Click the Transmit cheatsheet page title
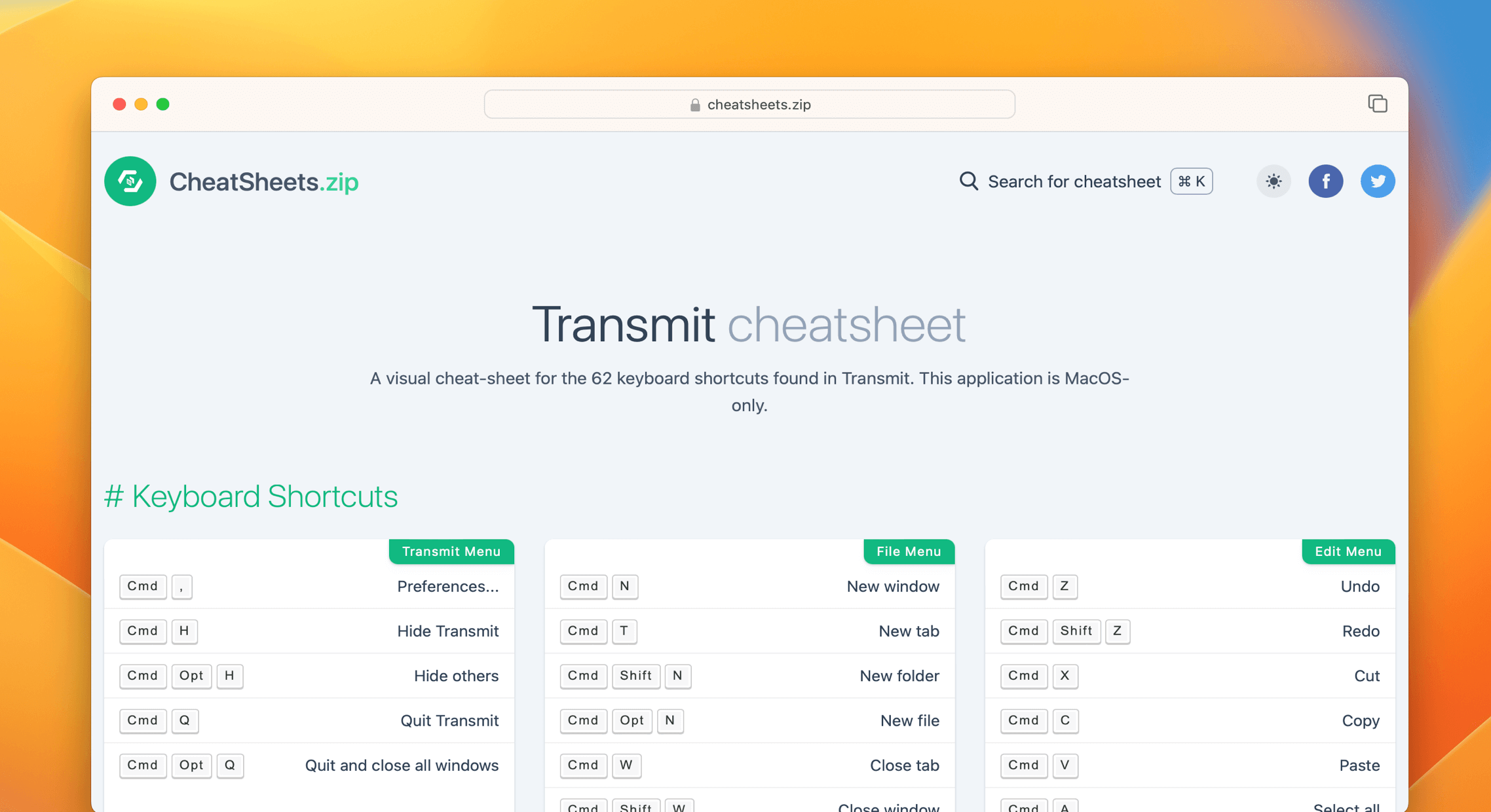 pyautogui.click(x=749, y=324)
